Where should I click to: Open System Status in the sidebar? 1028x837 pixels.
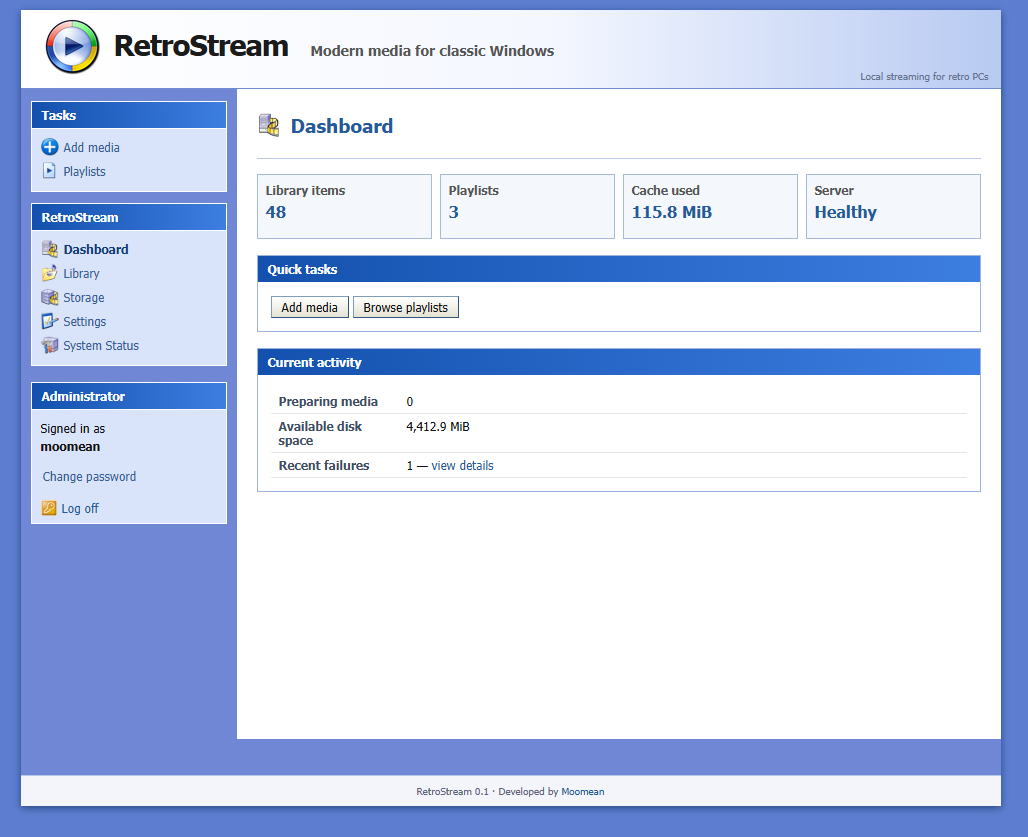pos(101,345)
